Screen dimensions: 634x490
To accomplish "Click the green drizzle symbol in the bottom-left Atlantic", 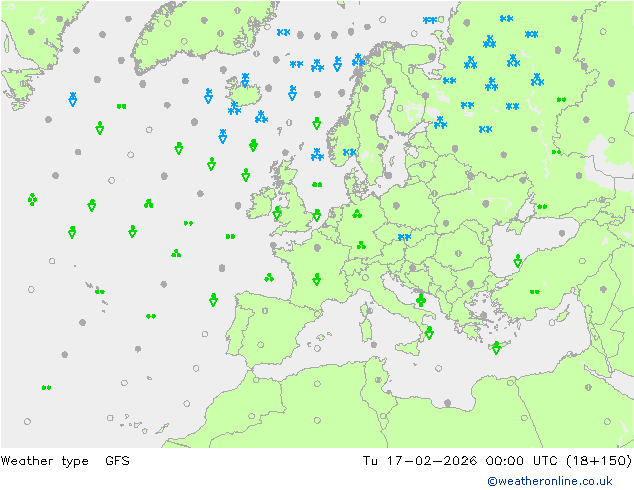I will click(46, 387).
